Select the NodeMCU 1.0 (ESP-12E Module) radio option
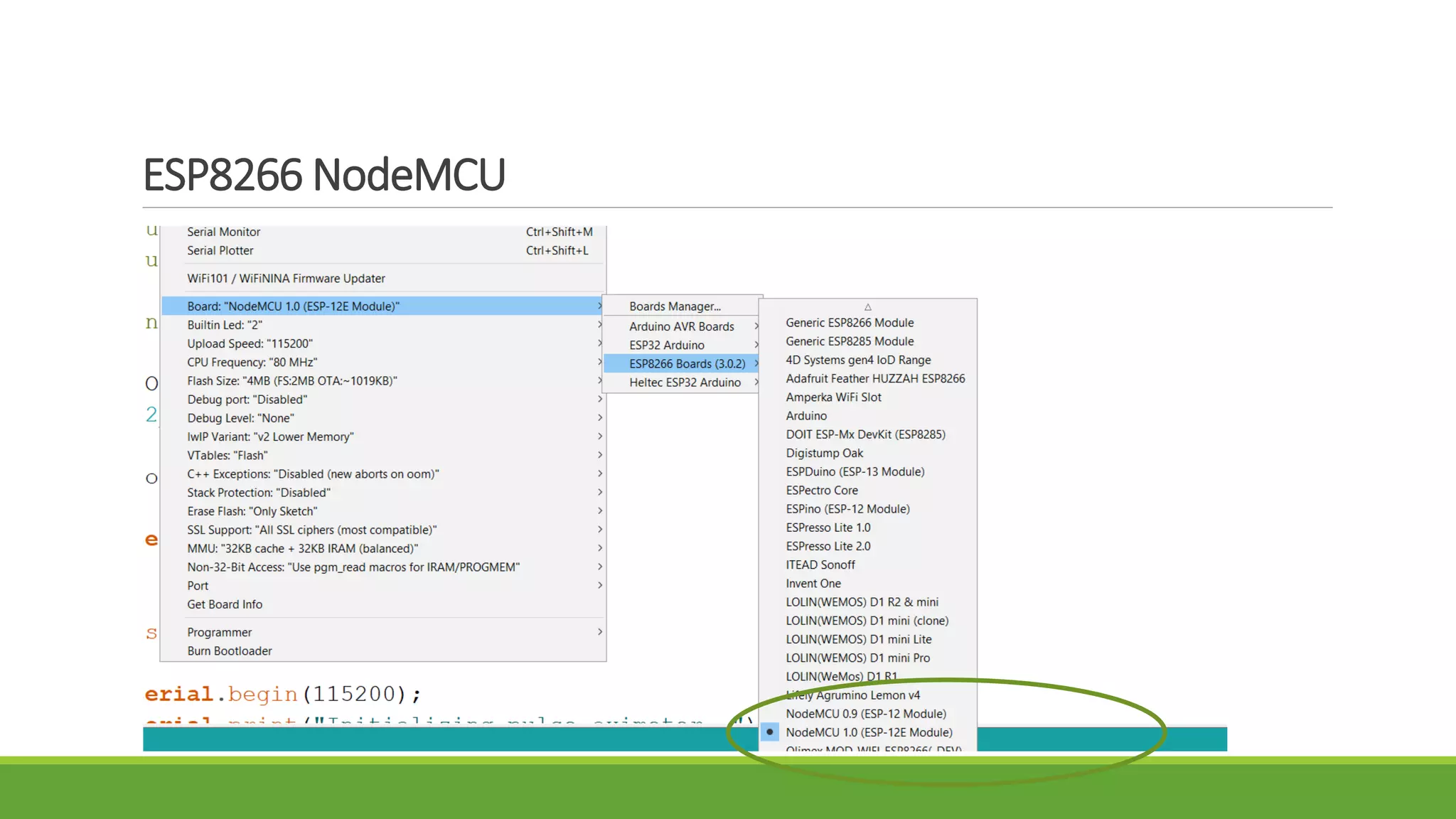Screen dimensions: 1456x819 point(868,732)
